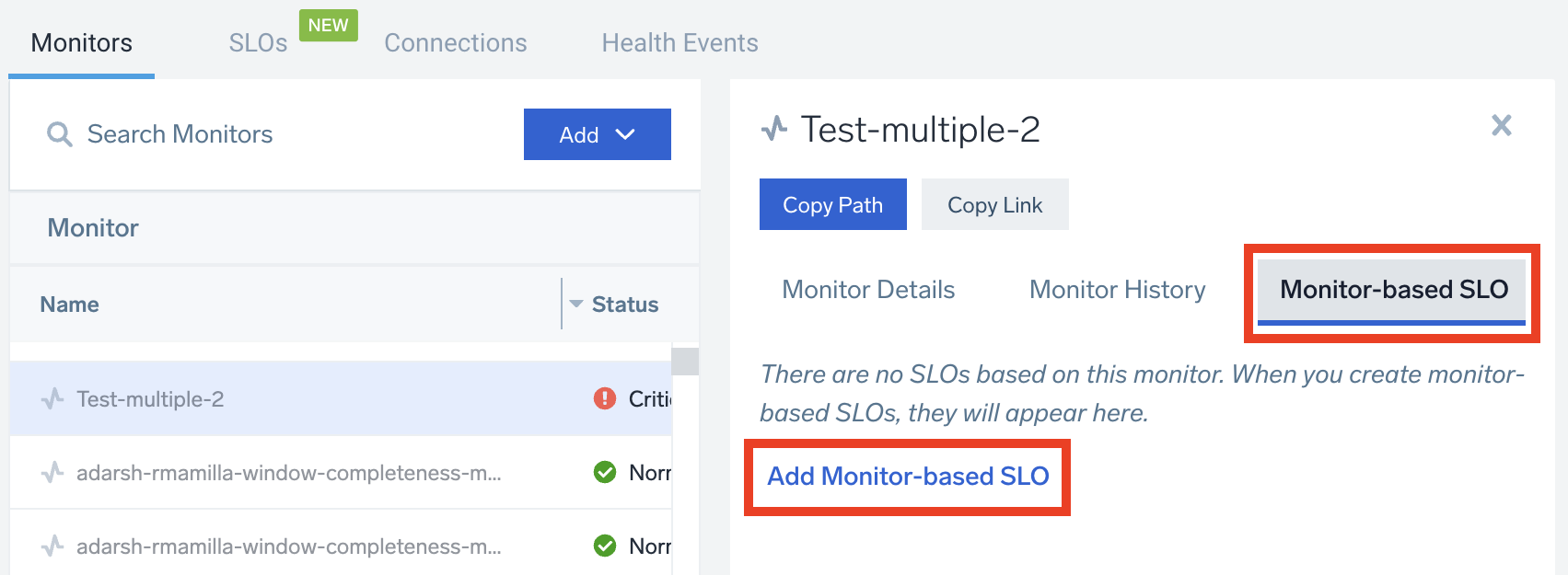Image resolution: width=1568 pixels, height=575 pixels.
Task: Click the green Normal checkmark in third row
Action: (605, 546)
